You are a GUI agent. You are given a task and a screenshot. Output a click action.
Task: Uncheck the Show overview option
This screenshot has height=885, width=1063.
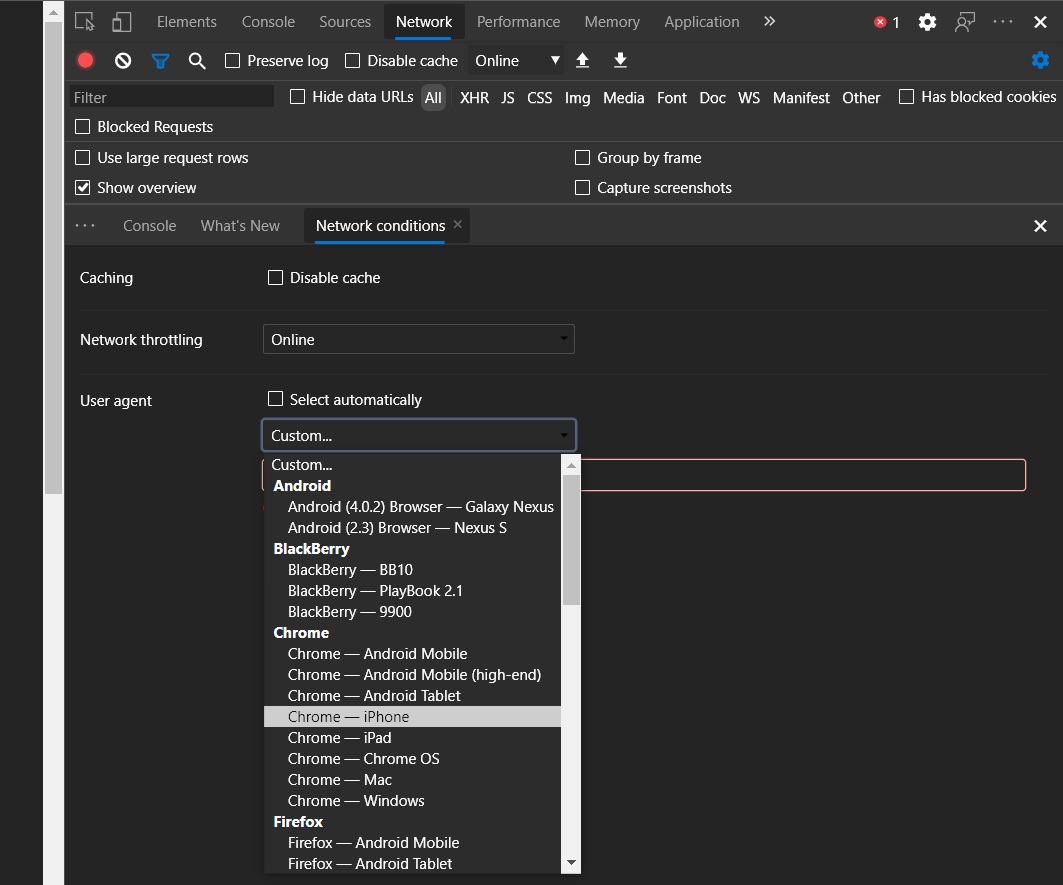(83, 188)
